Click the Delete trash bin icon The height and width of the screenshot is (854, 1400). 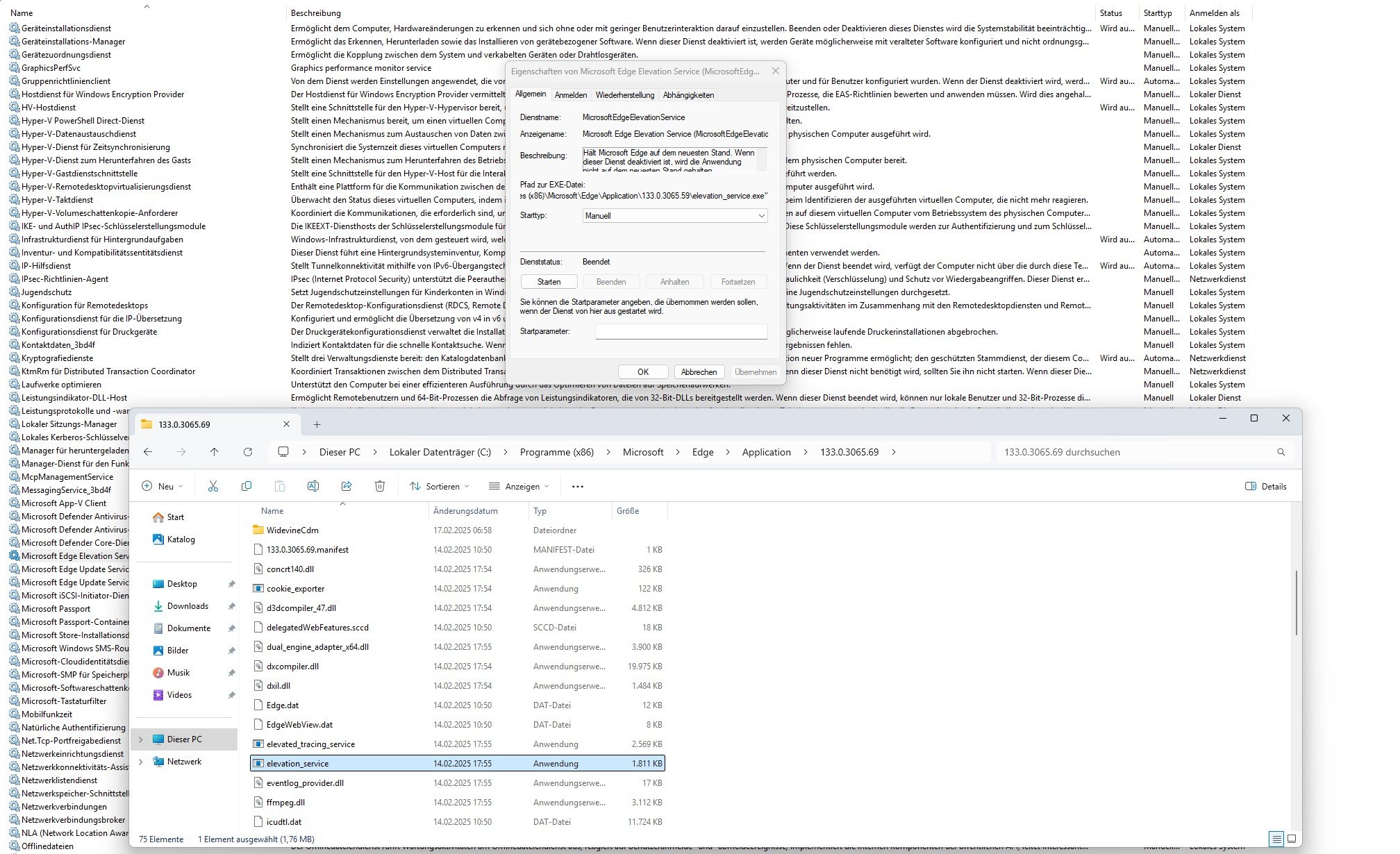click(x=380, y=487)
